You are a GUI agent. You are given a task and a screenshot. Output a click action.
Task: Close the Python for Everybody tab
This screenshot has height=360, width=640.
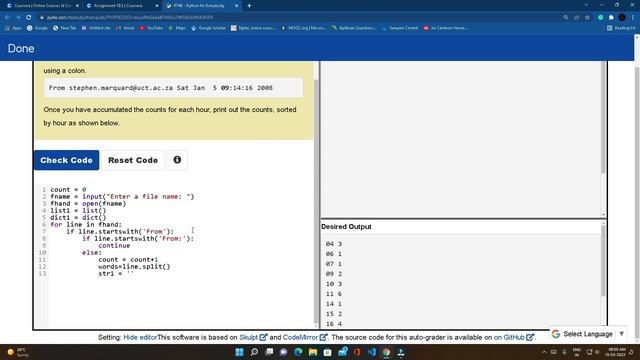point(236,6)
